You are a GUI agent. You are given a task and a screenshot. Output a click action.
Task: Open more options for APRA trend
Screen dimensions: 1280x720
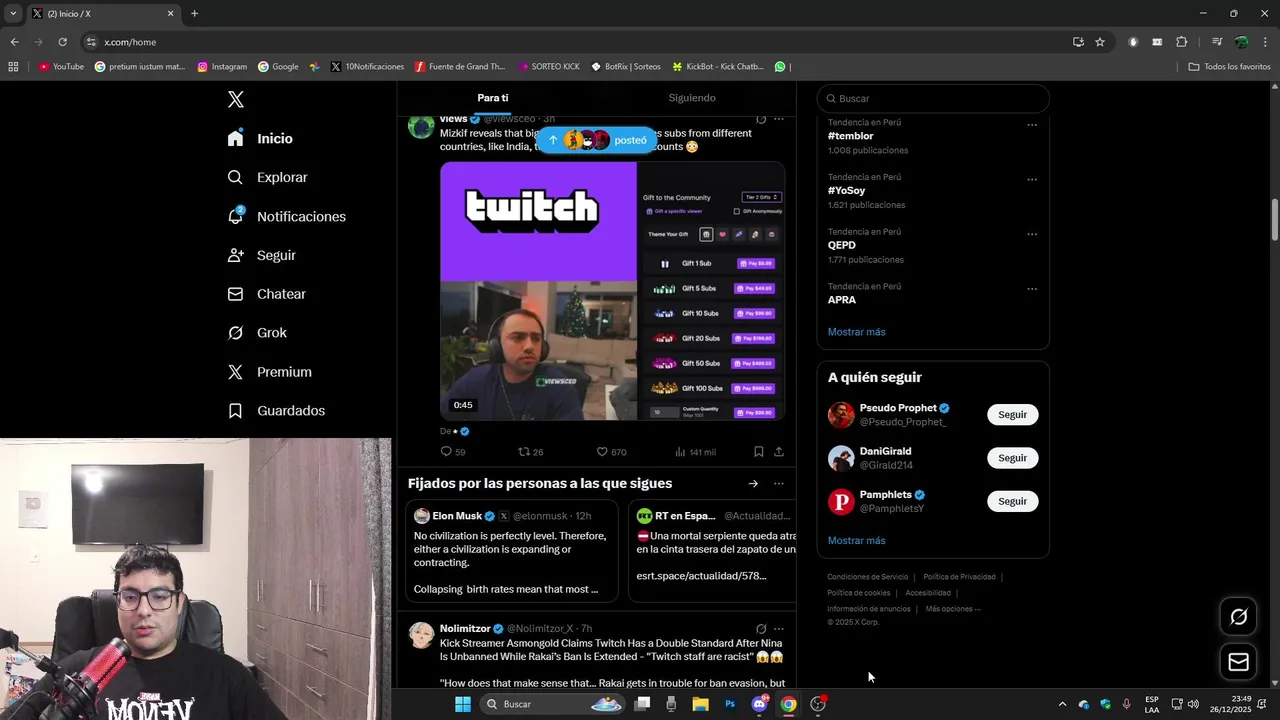[1032, 289]
